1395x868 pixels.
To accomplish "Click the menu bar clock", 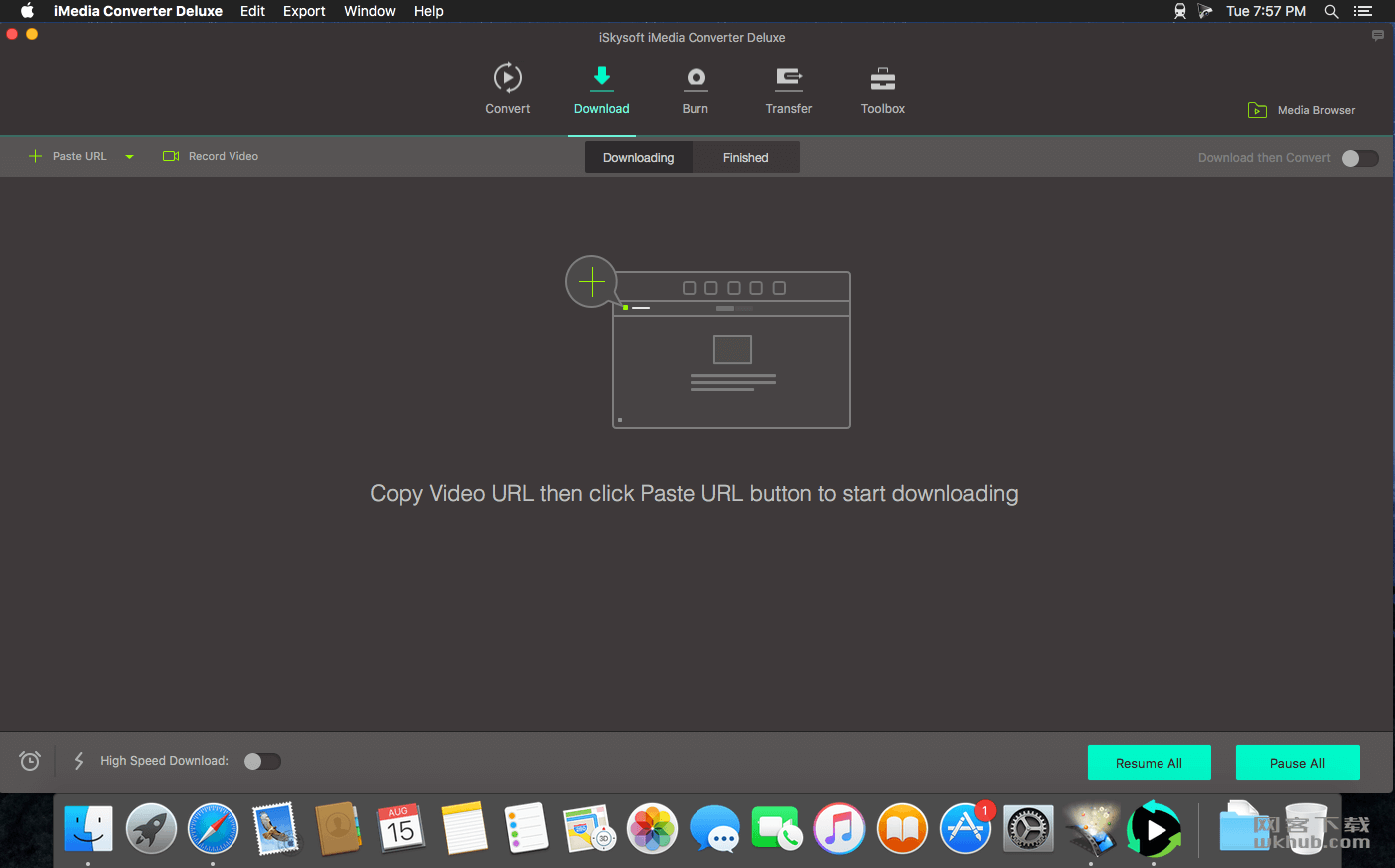I will [x=1266, y=11].
